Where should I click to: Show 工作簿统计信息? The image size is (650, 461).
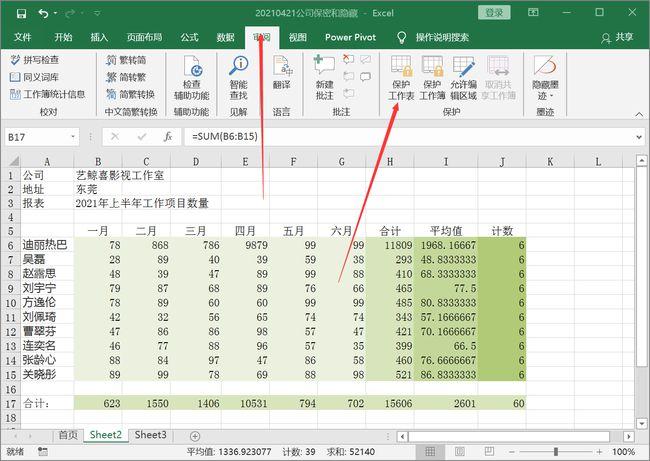(x=48, y=95)
